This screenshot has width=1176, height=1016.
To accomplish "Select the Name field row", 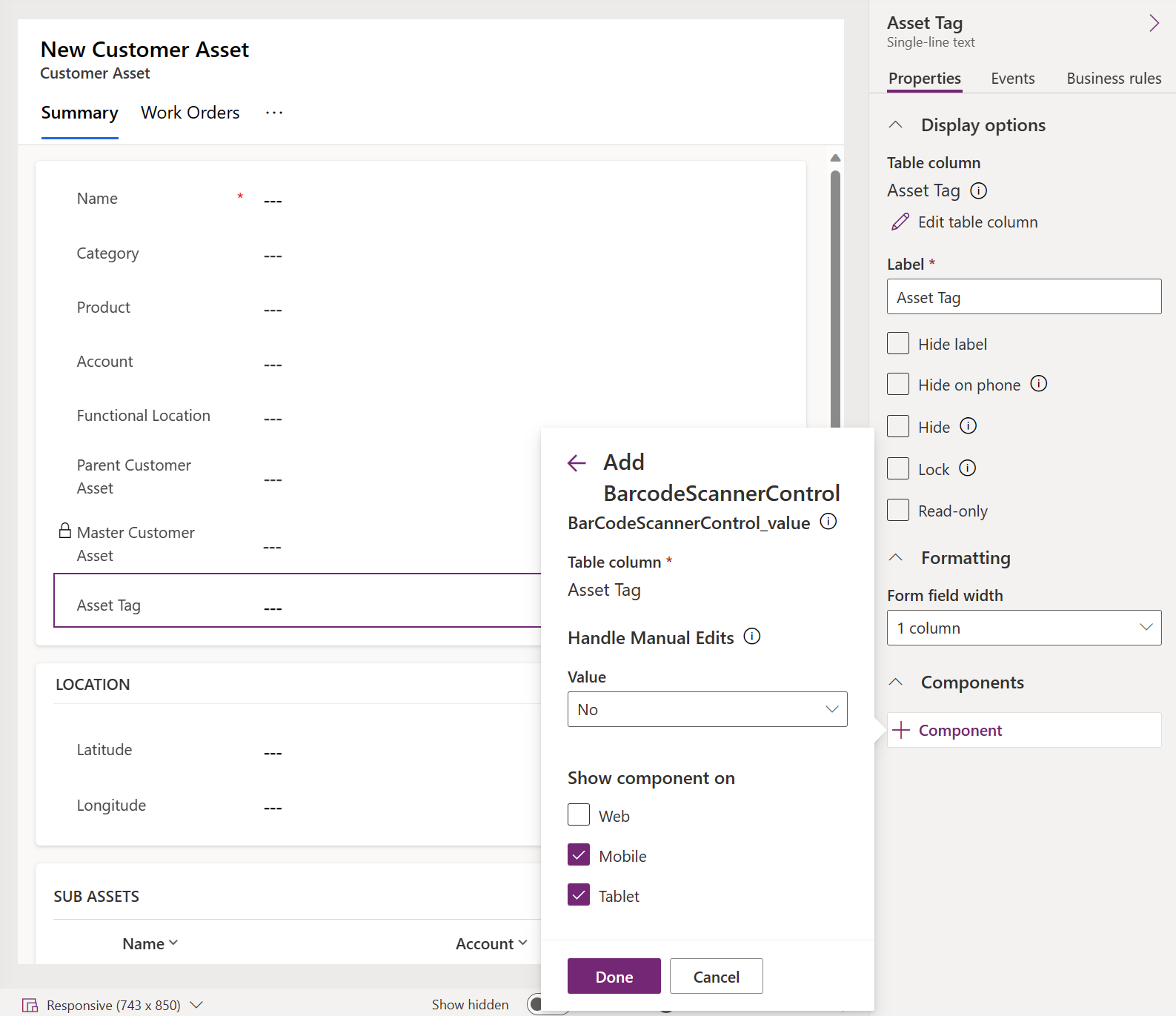I will point(421,199).
